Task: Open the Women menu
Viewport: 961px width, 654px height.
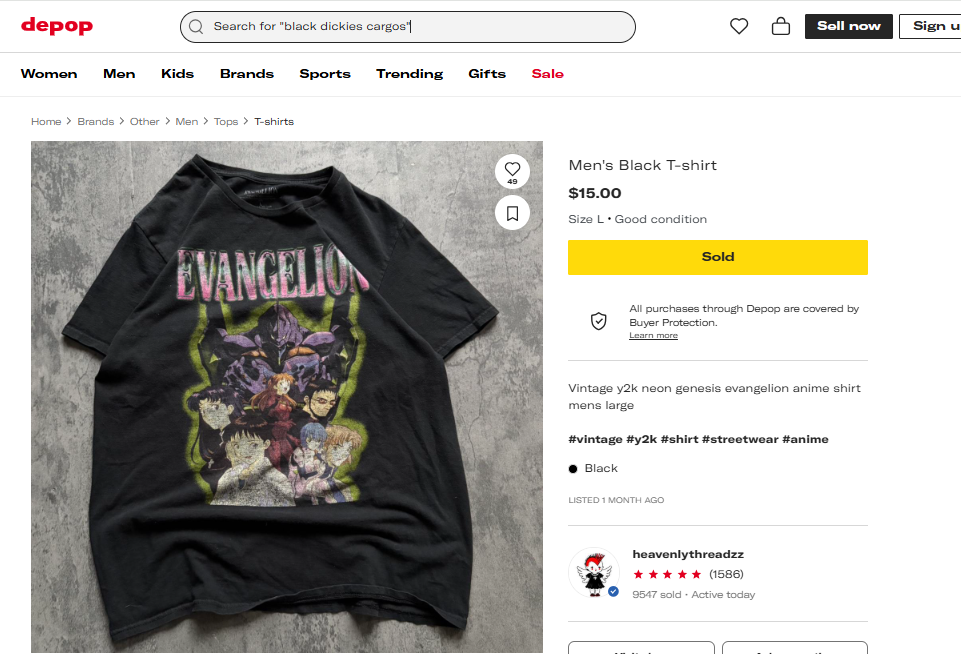Action: 49,74
